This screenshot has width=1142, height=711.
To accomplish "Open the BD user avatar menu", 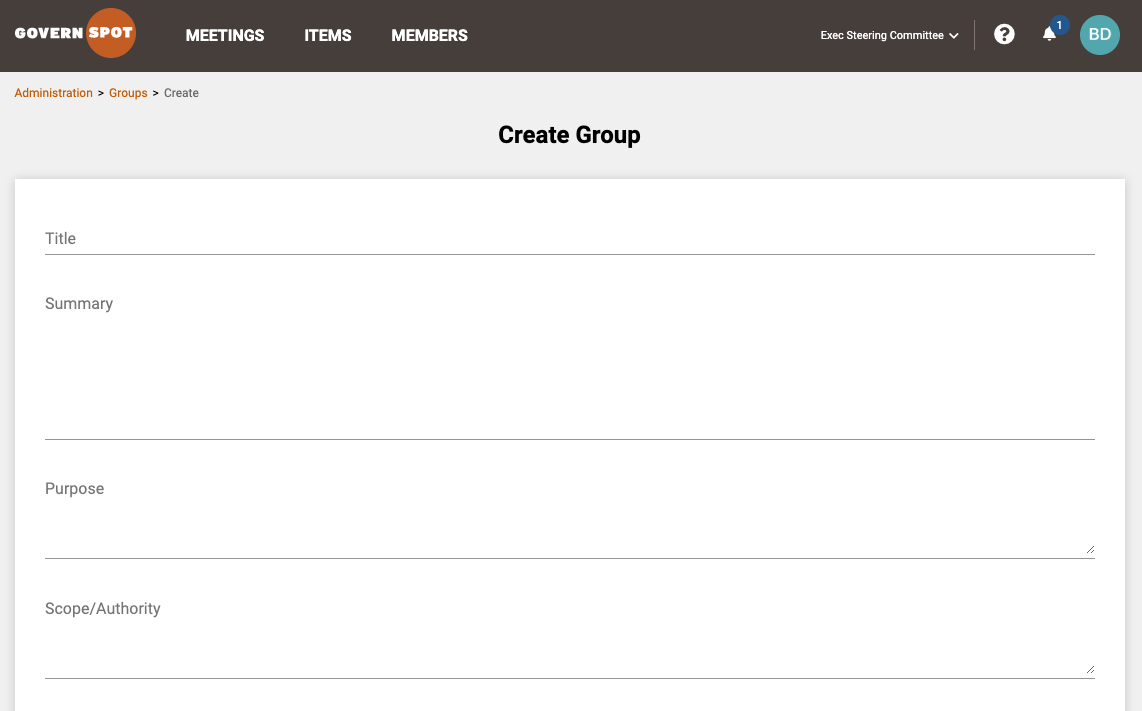I will [x=1100, y=35].
